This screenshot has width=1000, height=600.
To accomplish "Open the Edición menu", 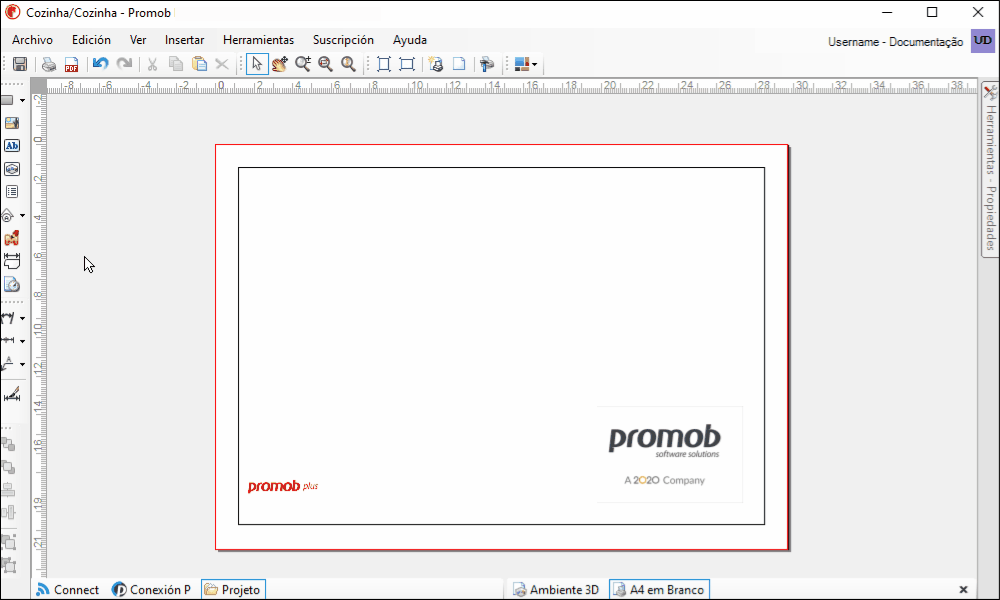I will [x=91, y=40].
